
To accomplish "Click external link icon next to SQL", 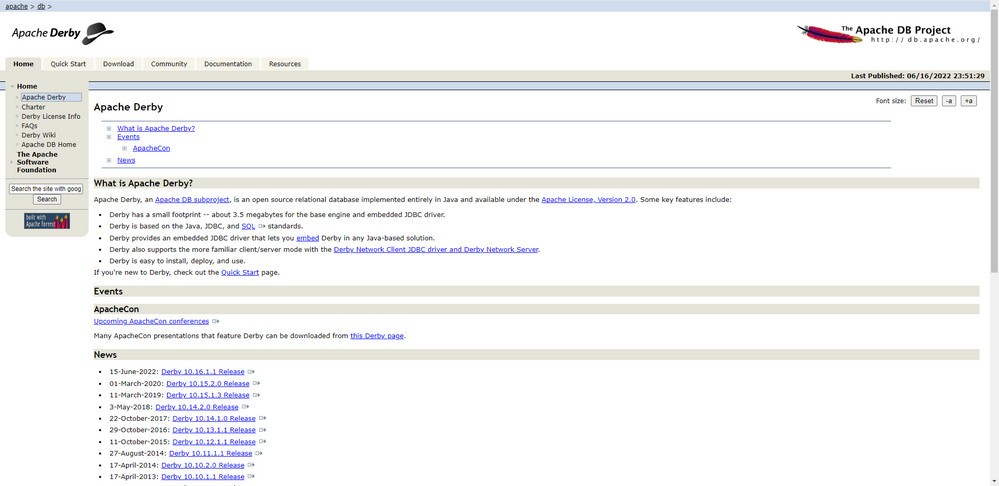I will [262, 226].
